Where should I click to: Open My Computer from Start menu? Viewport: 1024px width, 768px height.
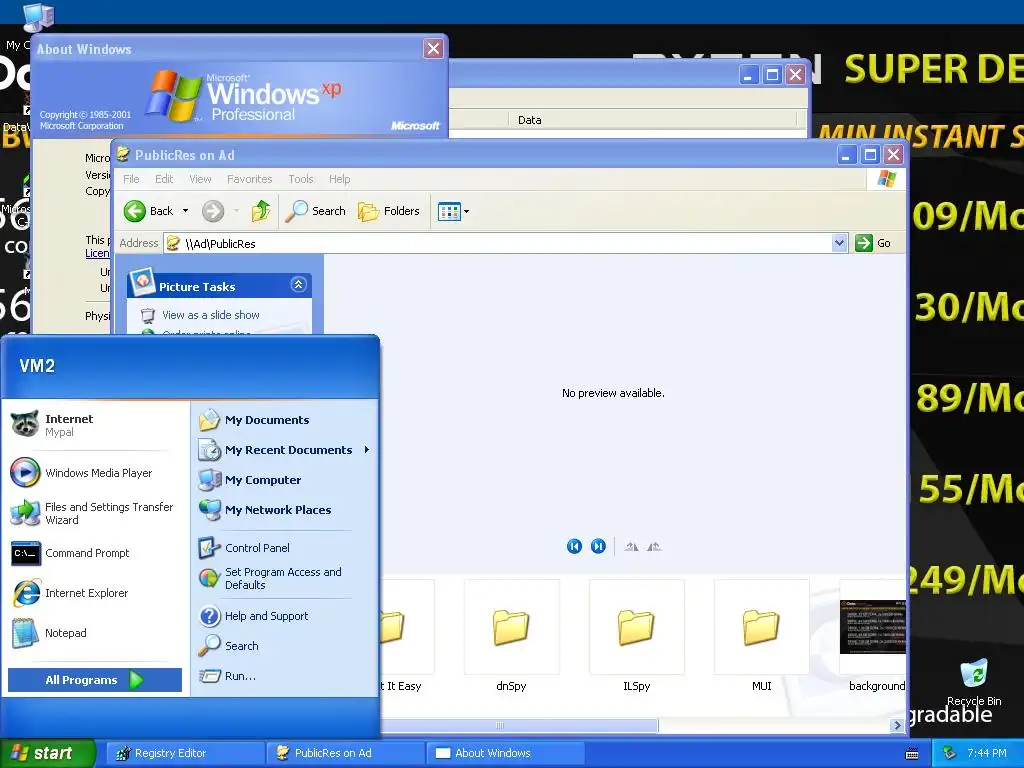tap(285, 480)
